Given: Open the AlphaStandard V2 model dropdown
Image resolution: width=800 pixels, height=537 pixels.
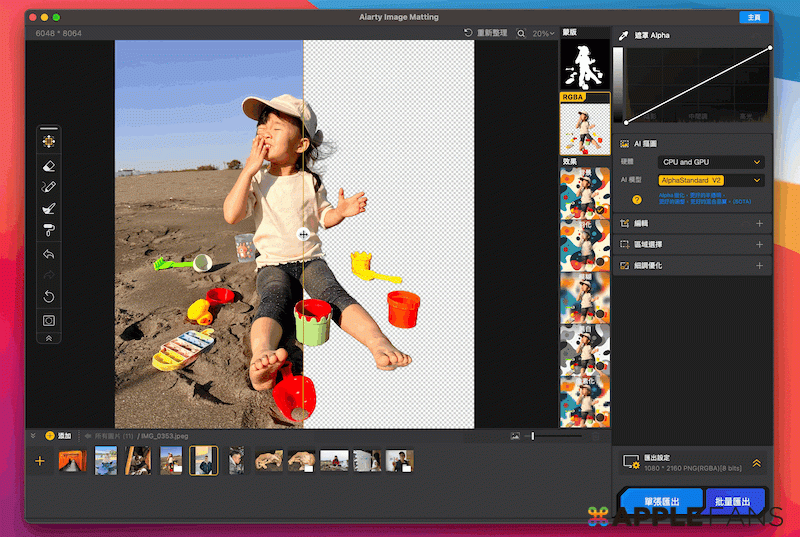Looking at the screenshot, I should click(711, 180).
